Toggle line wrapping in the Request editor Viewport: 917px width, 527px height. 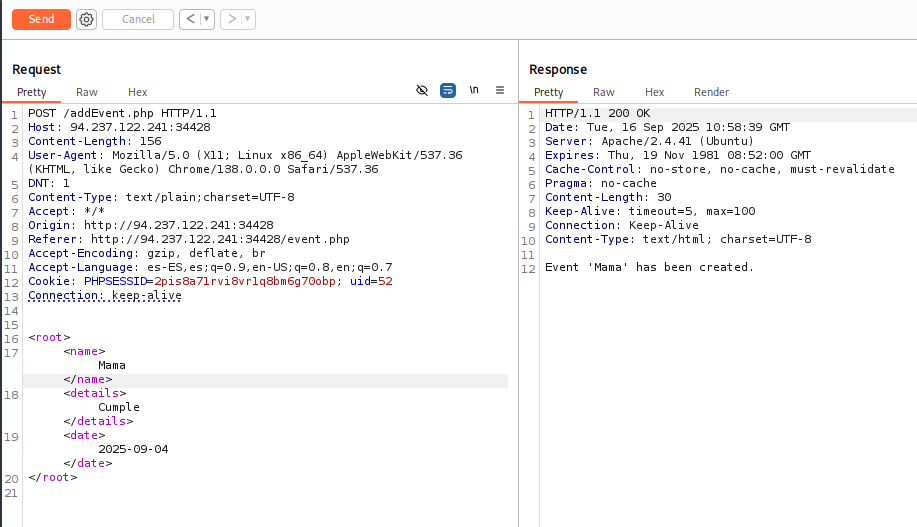pos(448,90)
